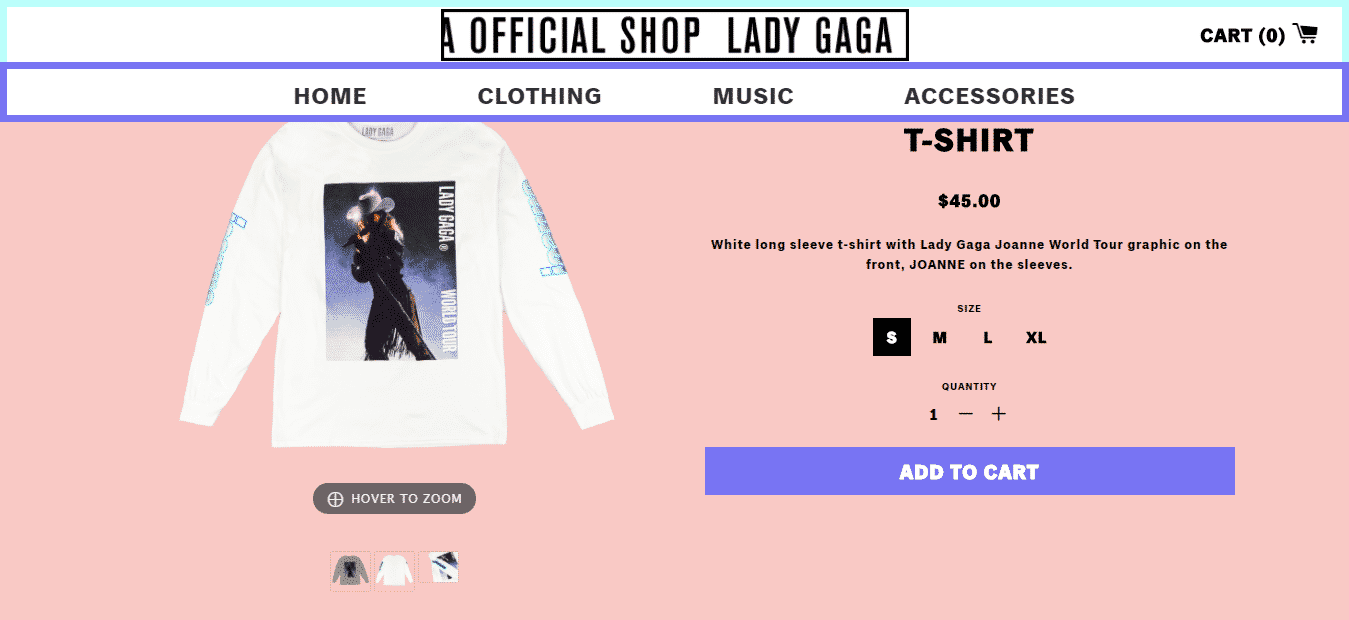Screen dimensions: 1349x620
Task: Select the white shirt back thumbnail
Action: [x=394, y=570]
